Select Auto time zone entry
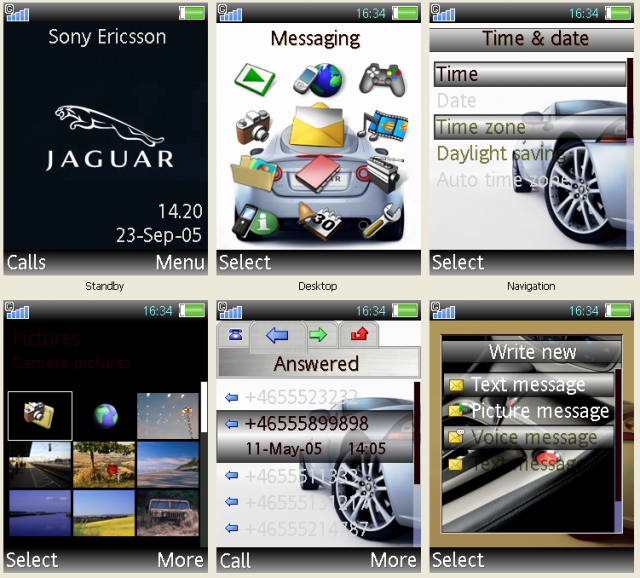 [529, 180]
